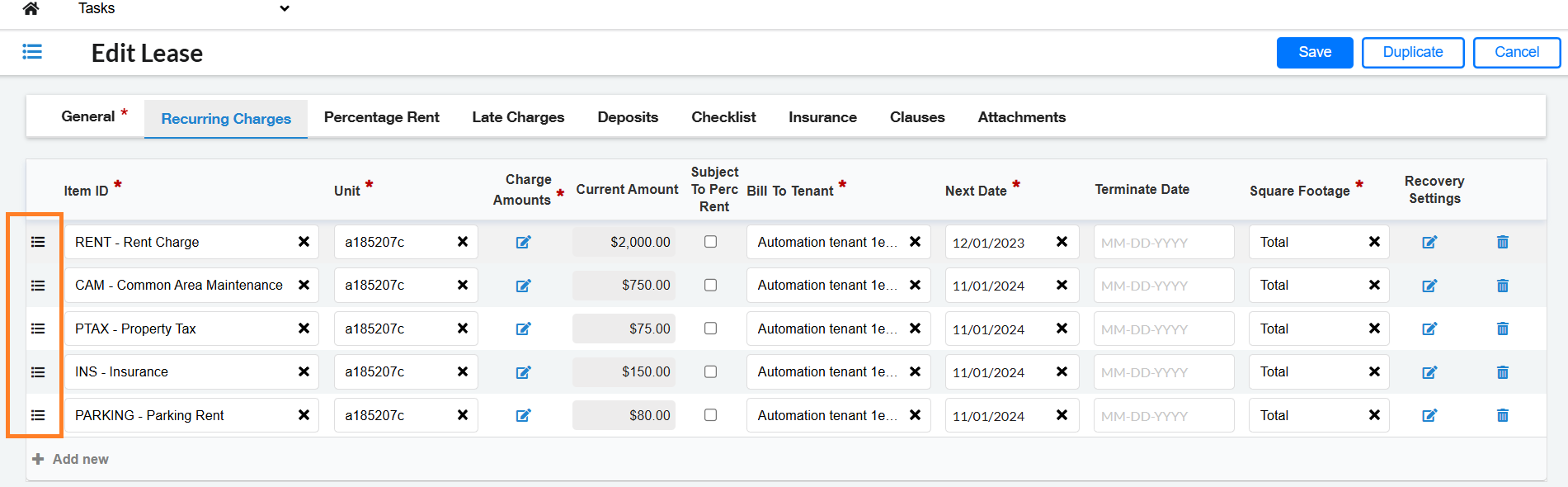The image size is (1568, 487).
Task: Open recovery settings for PTAX row
Action: click(x=1429, y=329)
